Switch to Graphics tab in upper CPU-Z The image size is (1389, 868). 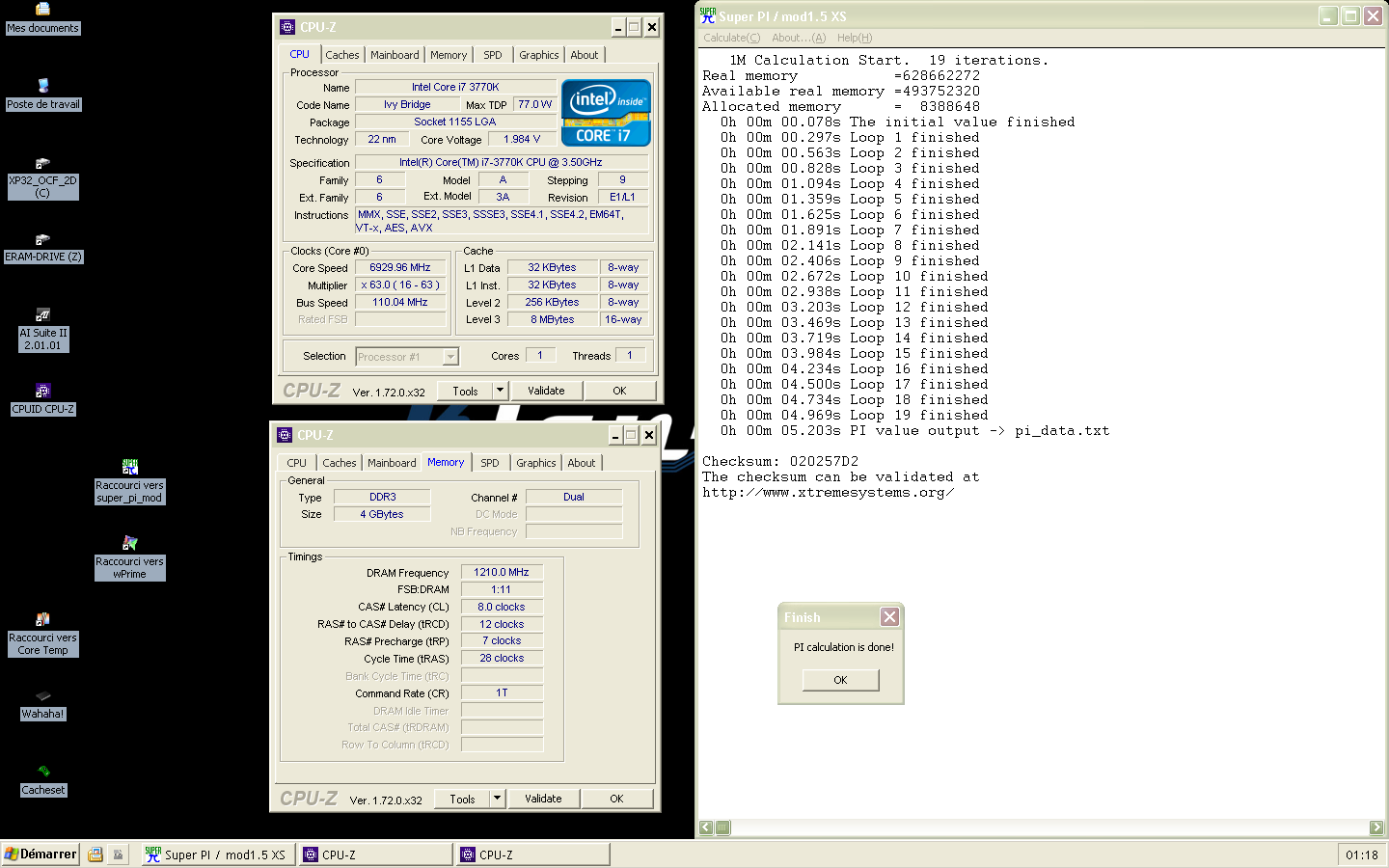(x=538, y=55)
